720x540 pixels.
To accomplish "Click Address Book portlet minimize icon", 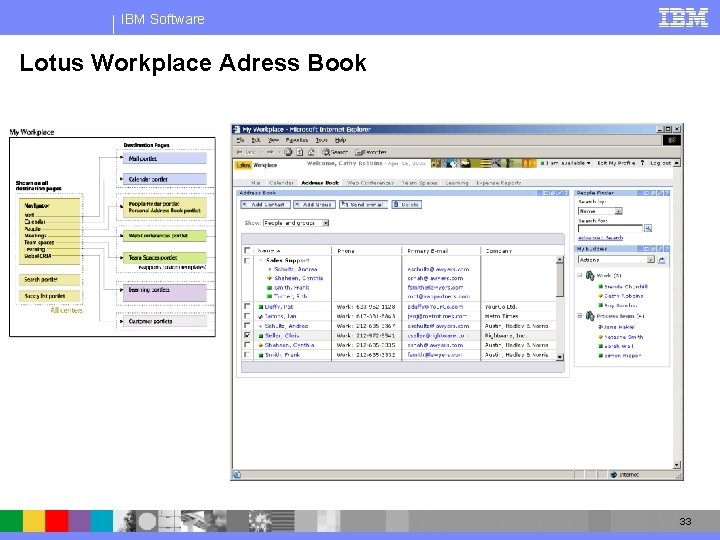I will click(x=540, y=193).
